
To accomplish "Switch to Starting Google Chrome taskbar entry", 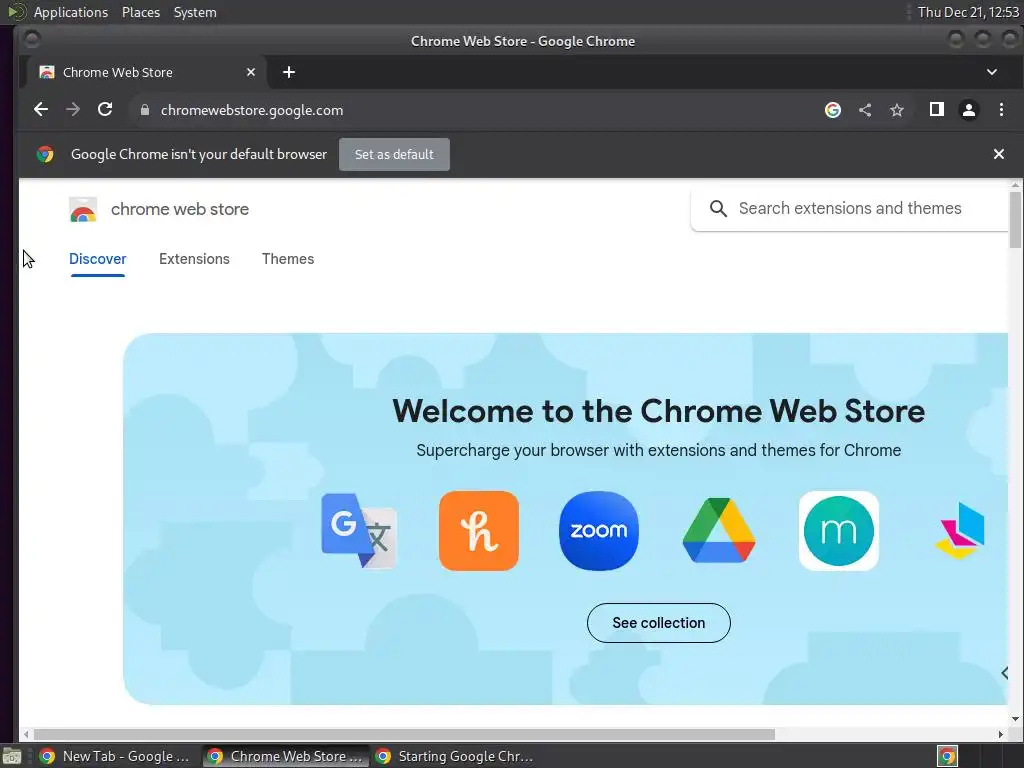I will [x=456, y=756].
